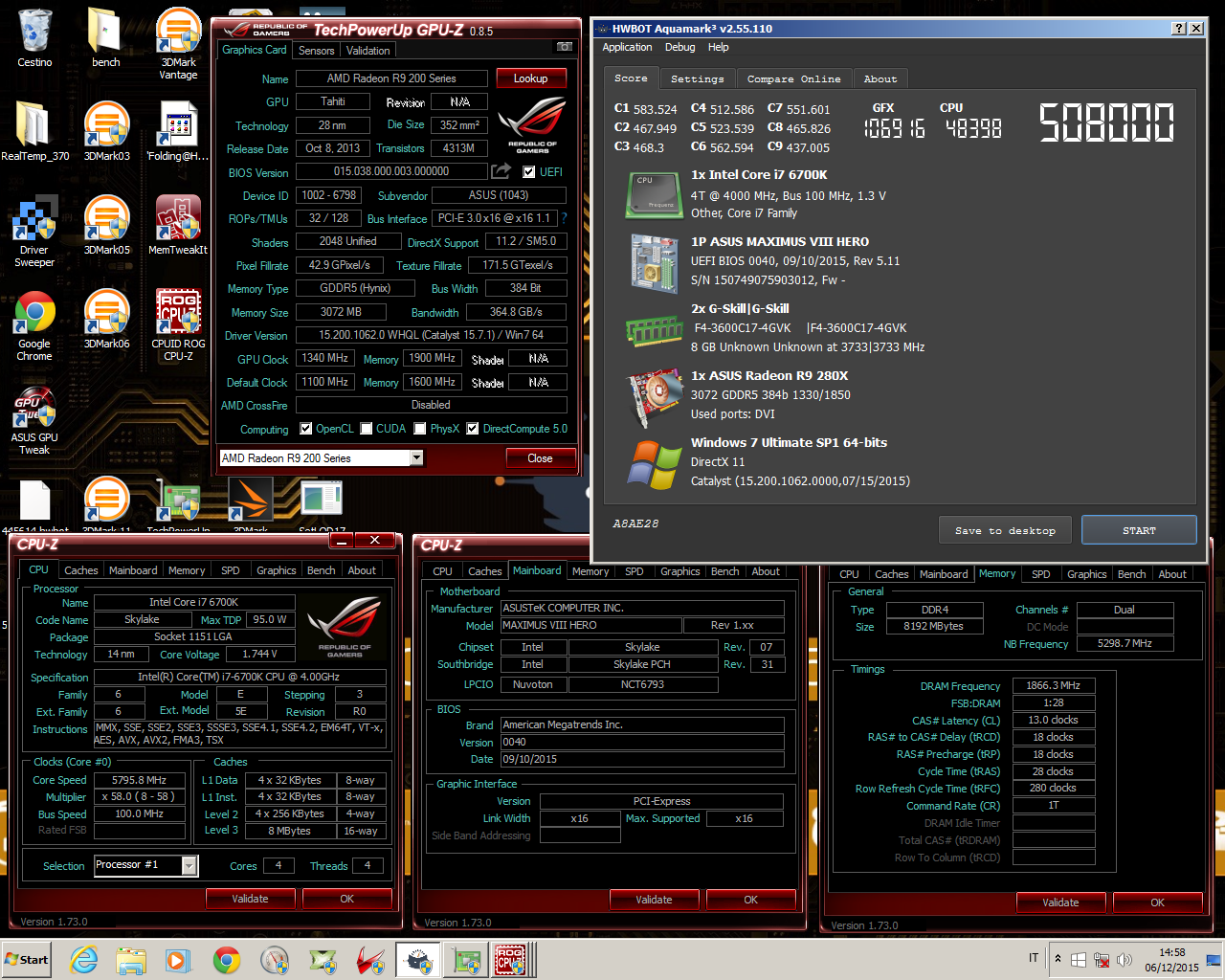
Task: Switch to Sensors tab in GPU-Z
Action: pyautogui.click(x=317, y=51)
